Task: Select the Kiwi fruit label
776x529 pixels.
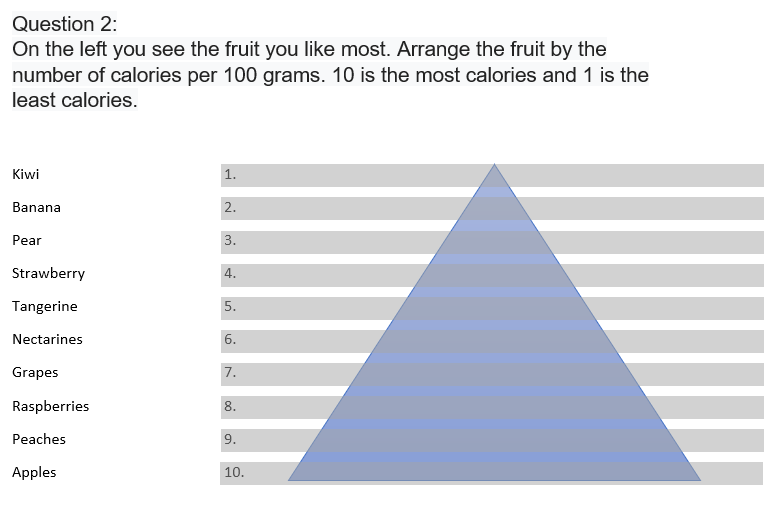Action: (26, 174)
